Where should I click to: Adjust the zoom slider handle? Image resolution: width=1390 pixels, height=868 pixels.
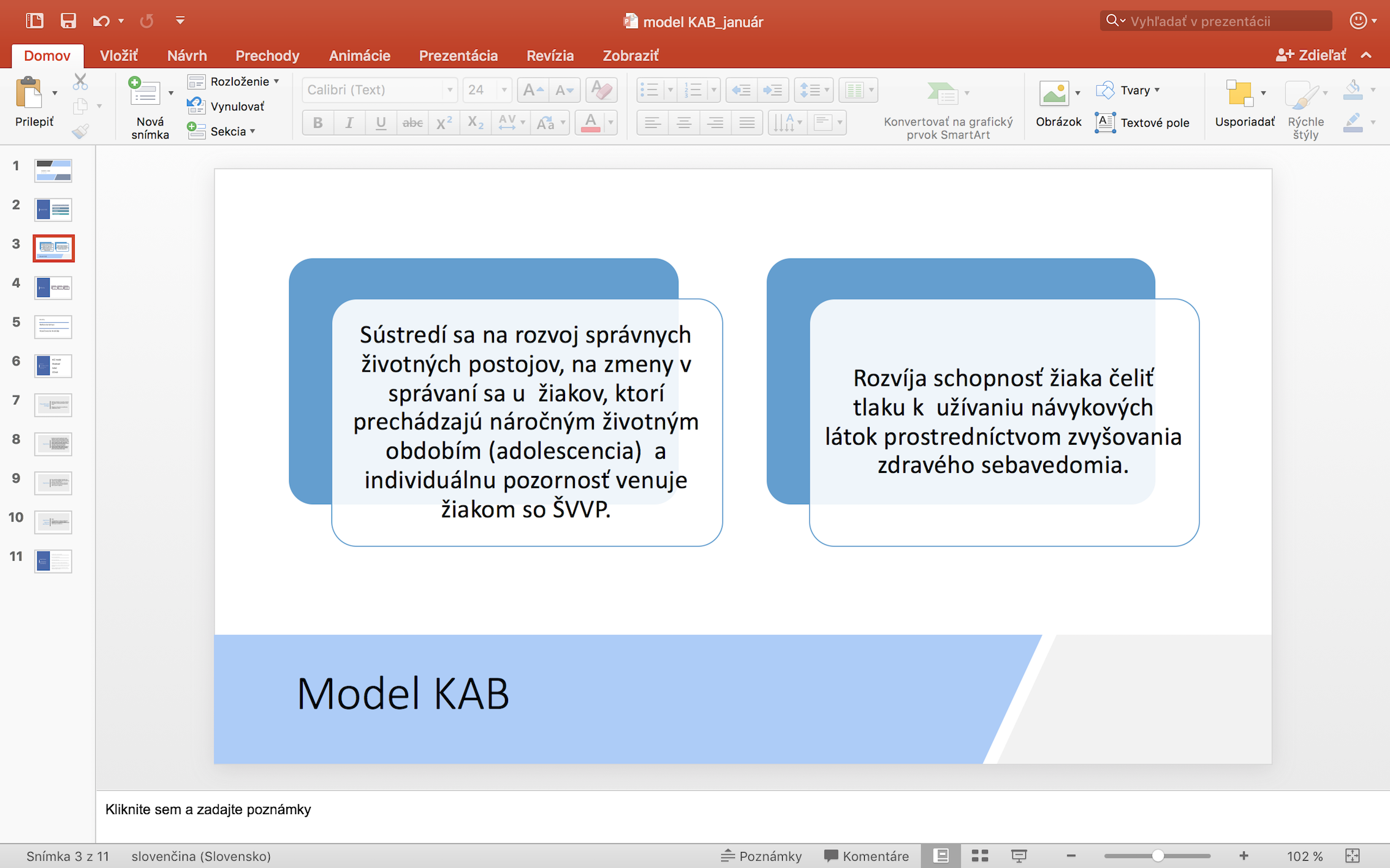[x=1158, y=856]
